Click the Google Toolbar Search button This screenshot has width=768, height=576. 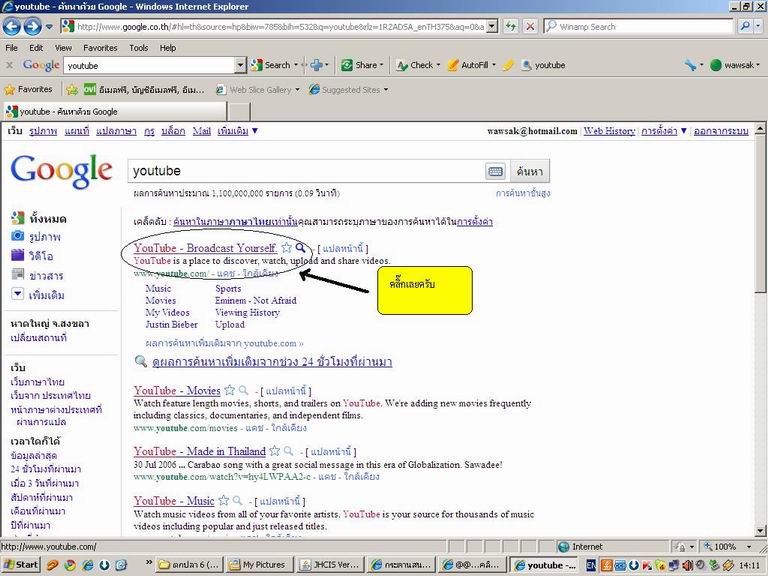point(273,65)
